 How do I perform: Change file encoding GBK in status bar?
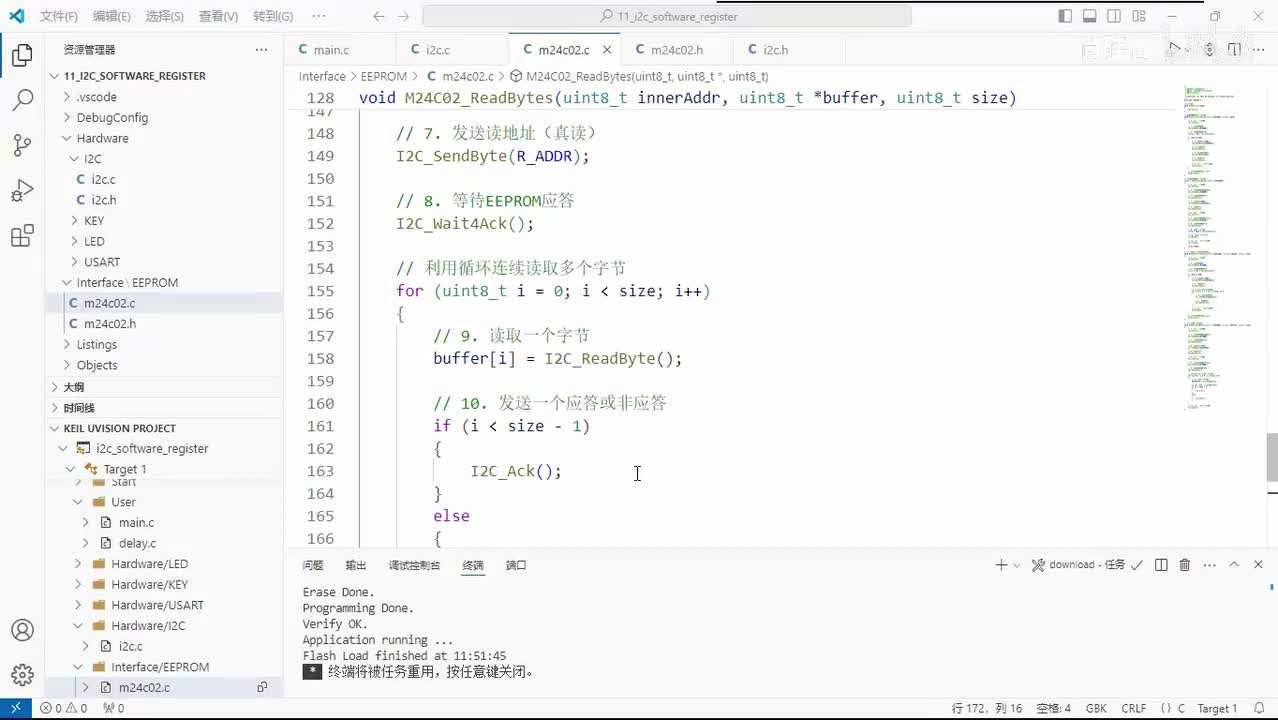pyautogui.click(x=1096, y=708)
